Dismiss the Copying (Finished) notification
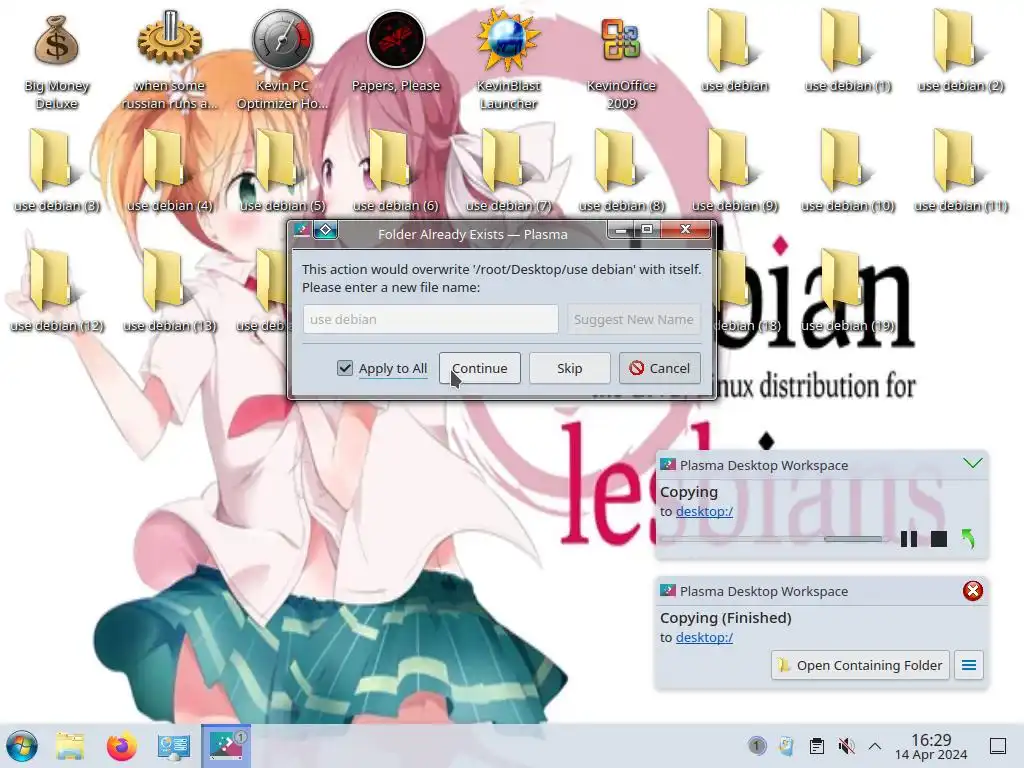Screen dimensions: 1024x768 coord(972,590)
